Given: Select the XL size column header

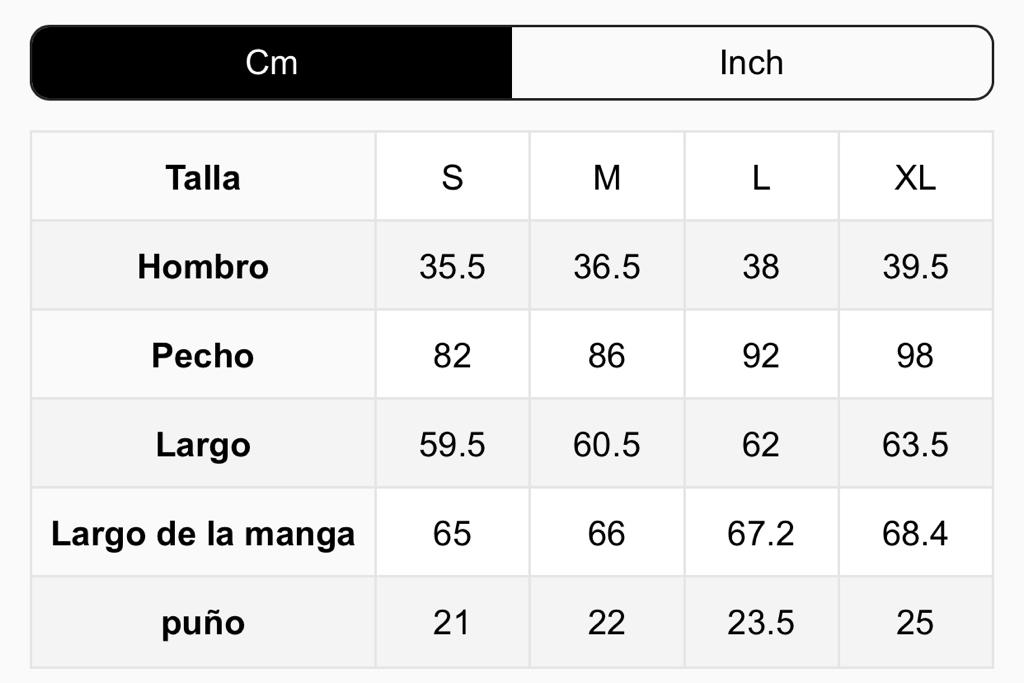Looking at the screenshot, I should point(915,178).
